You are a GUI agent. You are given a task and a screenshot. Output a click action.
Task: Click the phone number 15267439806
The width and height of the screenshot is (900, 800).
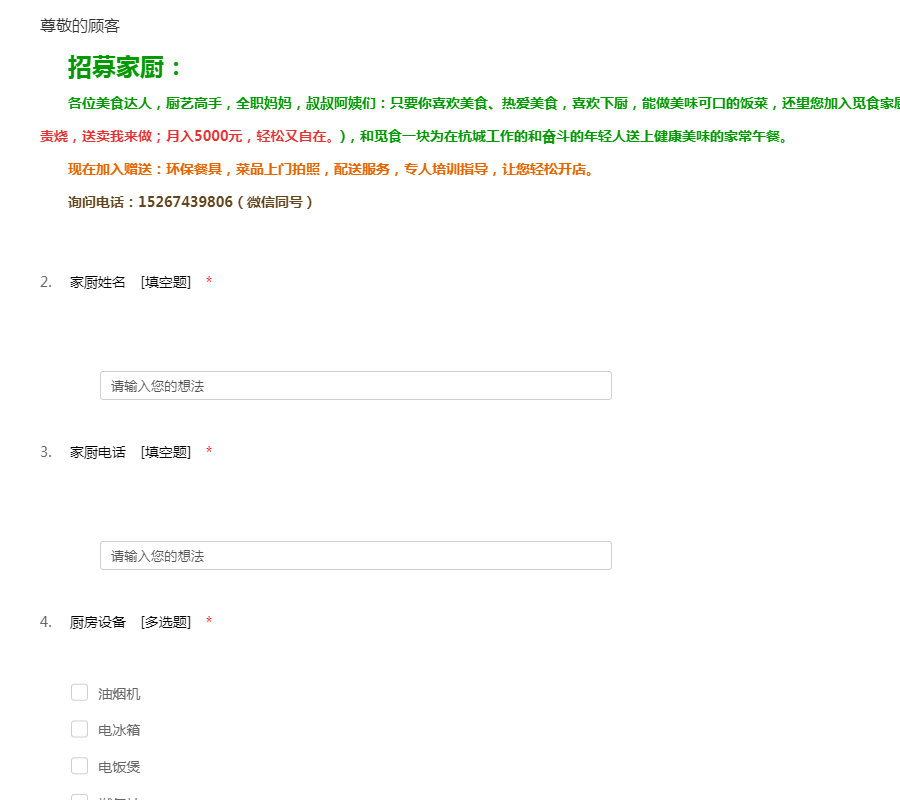185,202
